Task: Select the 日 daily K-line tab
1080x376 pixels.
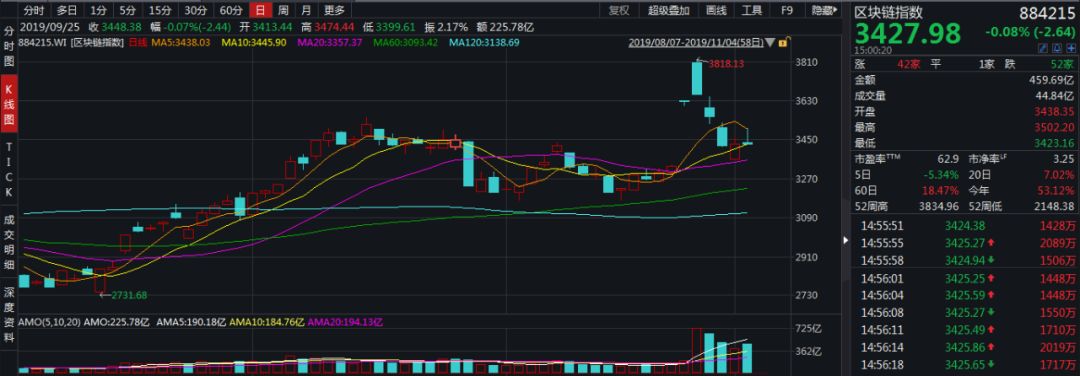Action: tap(260, 10)
